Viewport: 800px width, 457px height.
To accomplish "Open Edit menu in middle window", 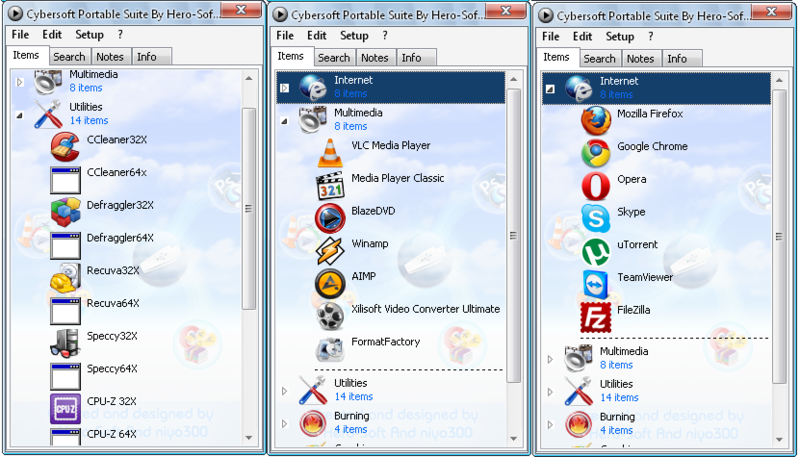I will (317, 36).
